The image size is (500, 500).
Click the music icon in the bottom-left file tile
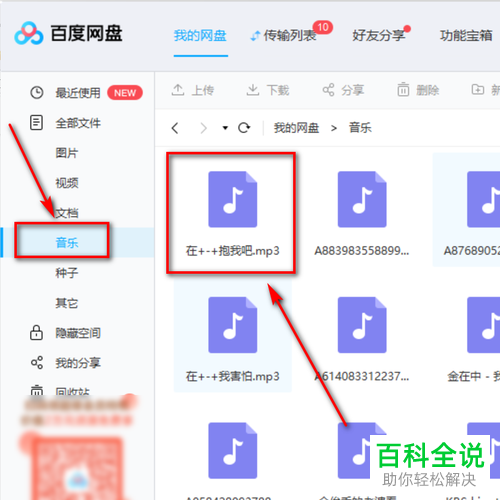(233, 450)
